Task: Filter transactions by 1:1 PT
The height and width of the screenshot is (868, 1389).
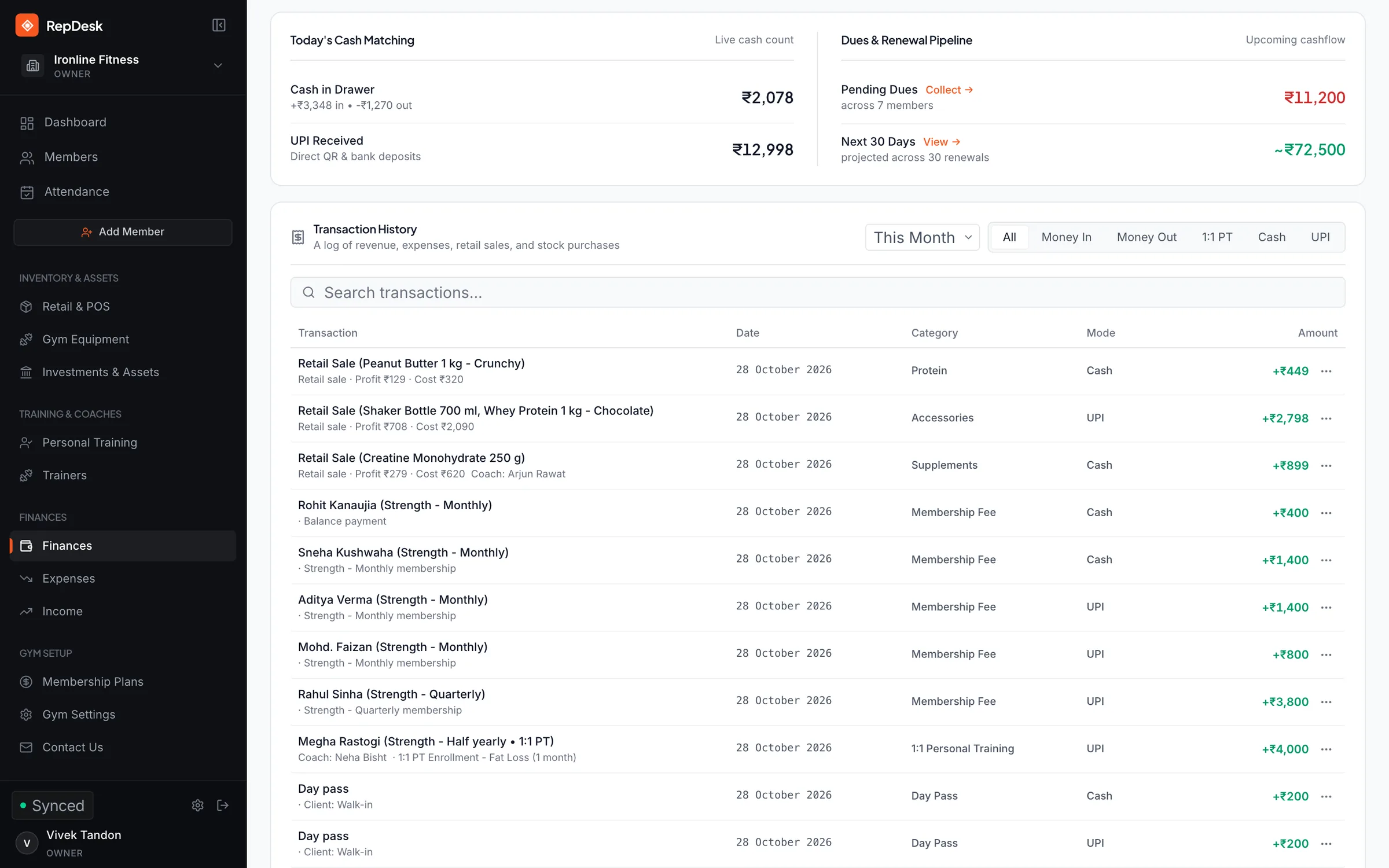Action: [1217, 237]
